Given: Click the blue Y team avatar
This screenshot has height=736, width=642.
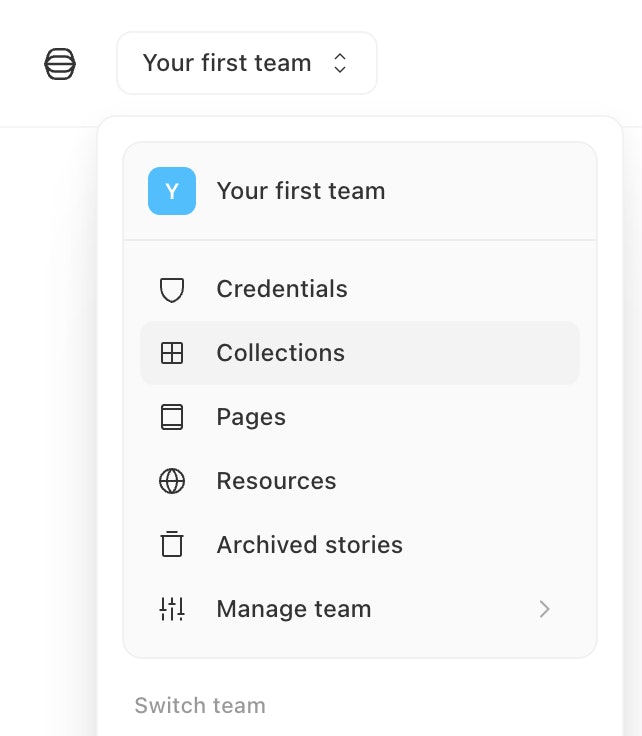Looking at the screenshot, I should [x=172, y=191].
